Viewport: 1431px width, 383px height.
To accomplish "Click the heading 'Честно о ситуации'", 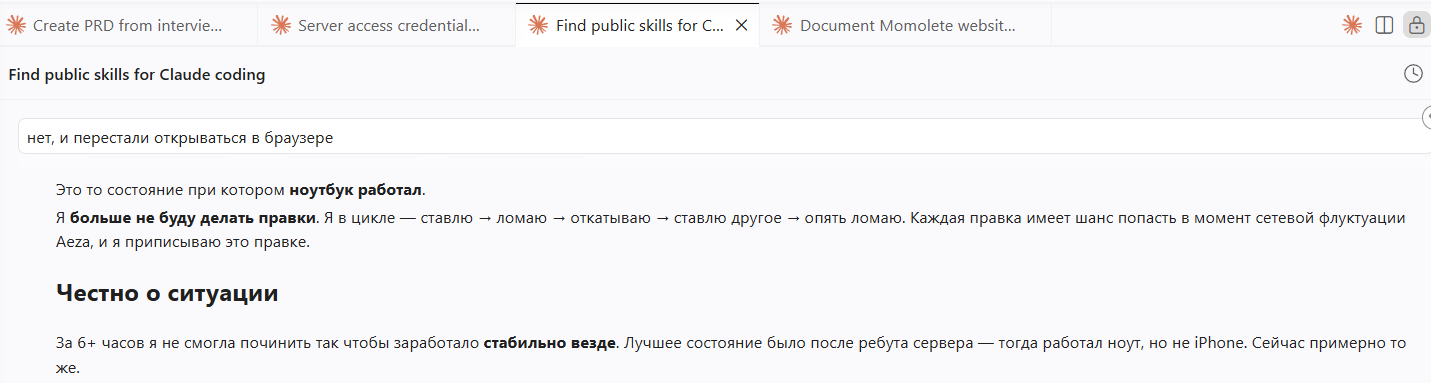I will click(x=167, y=294).
